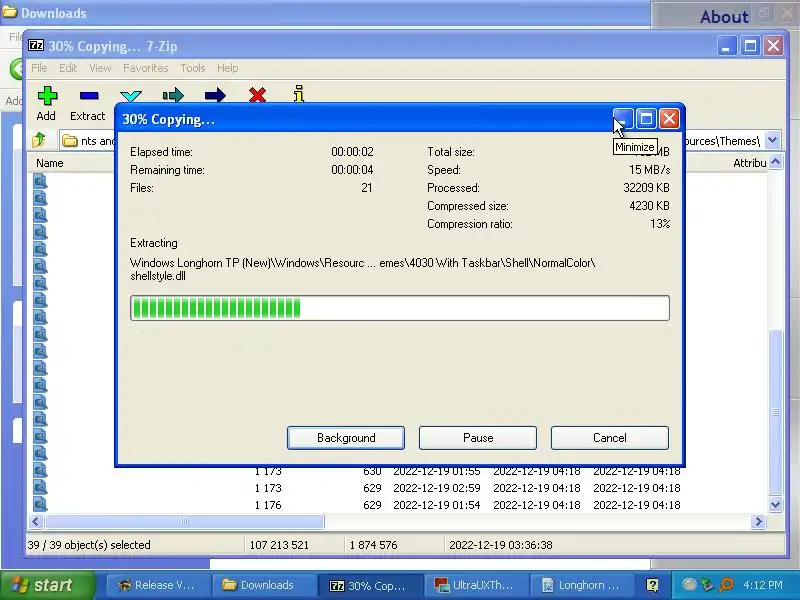
Task: Switch to Release V... taskbar item
Action: click(x=156, y=585)
